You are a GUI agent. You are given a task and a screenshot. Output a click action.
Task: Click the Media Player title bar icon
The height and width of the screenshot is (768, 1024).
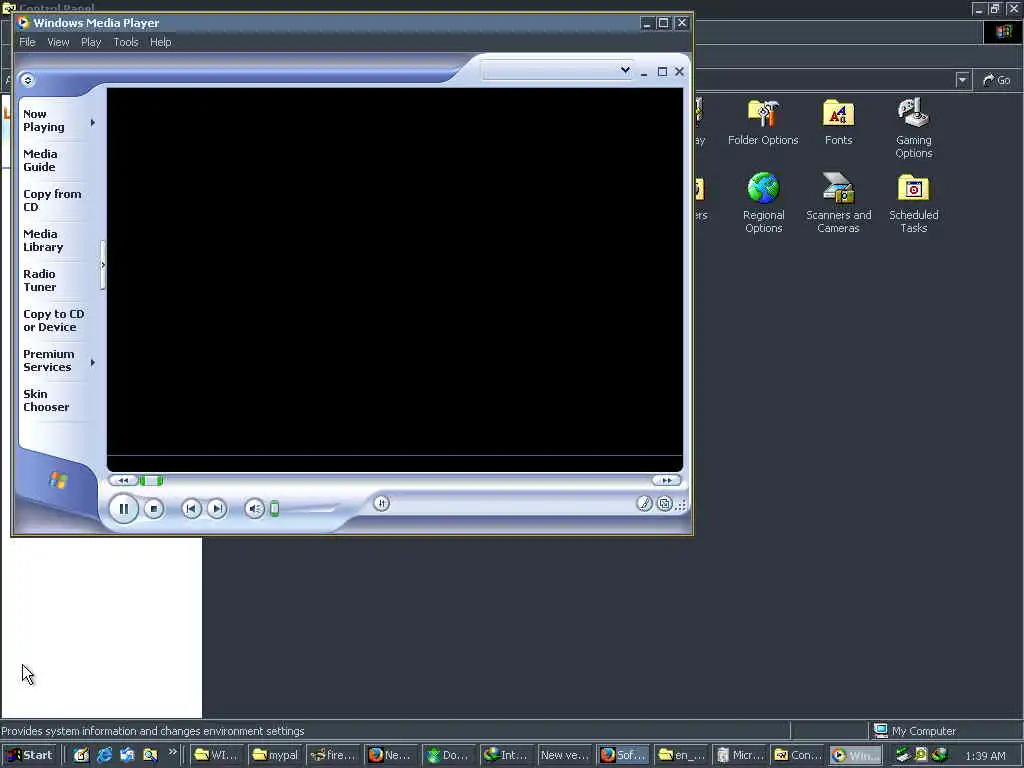[x=23, y=23]
